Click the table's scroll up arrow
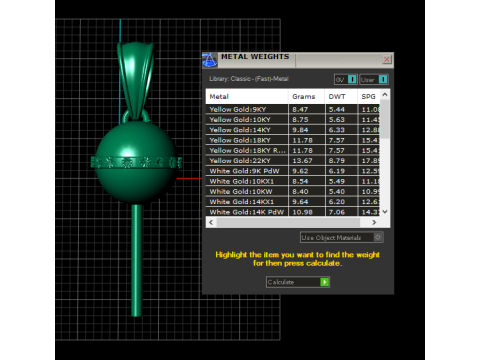 click(385, 95)
